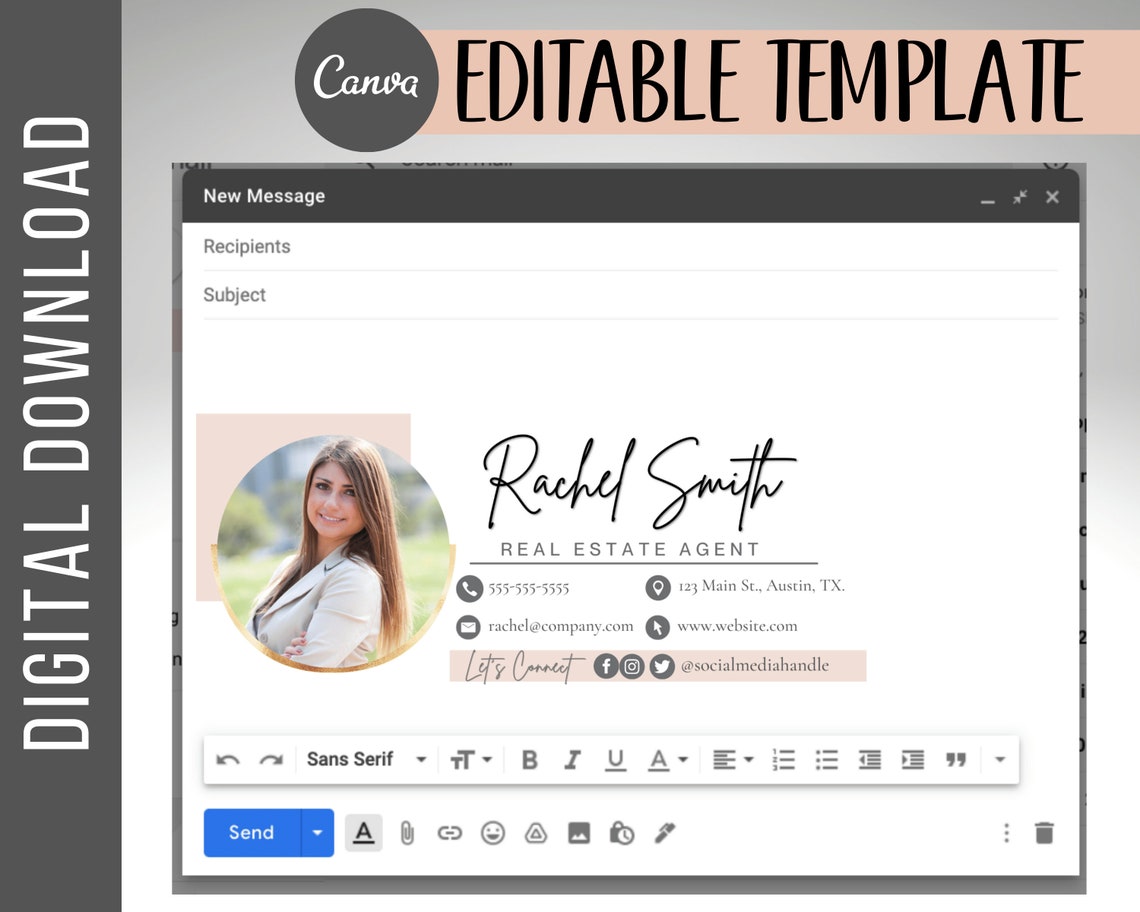Adjust the text size control
The image size is (1140, 912).
tap(470, 759)
